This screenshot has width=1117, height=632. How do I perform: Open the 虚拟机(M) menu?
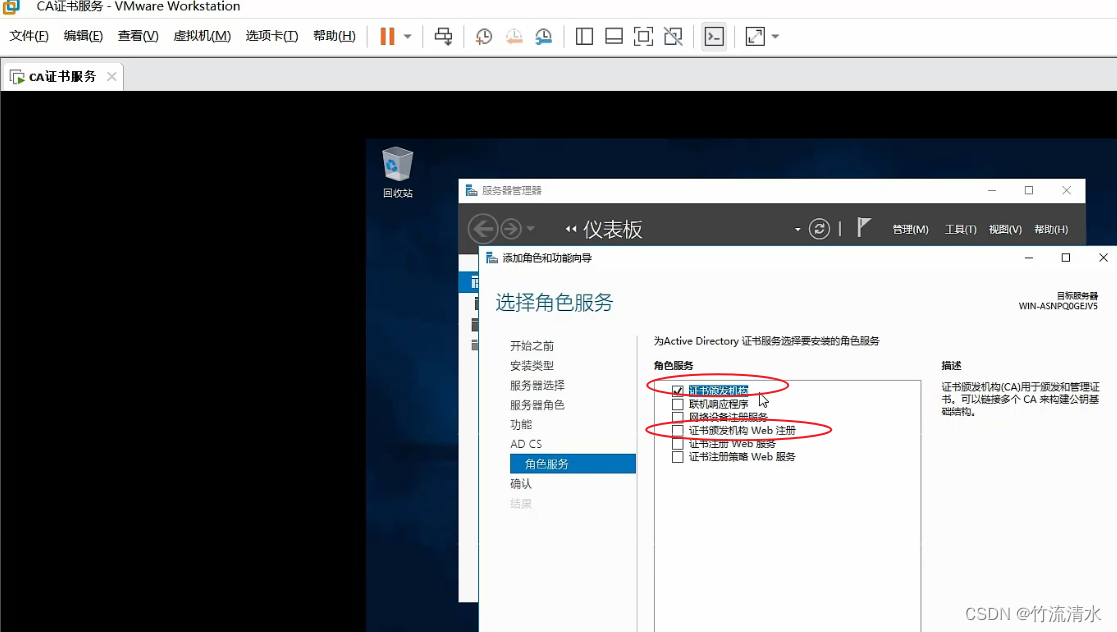tap(202, 36)
